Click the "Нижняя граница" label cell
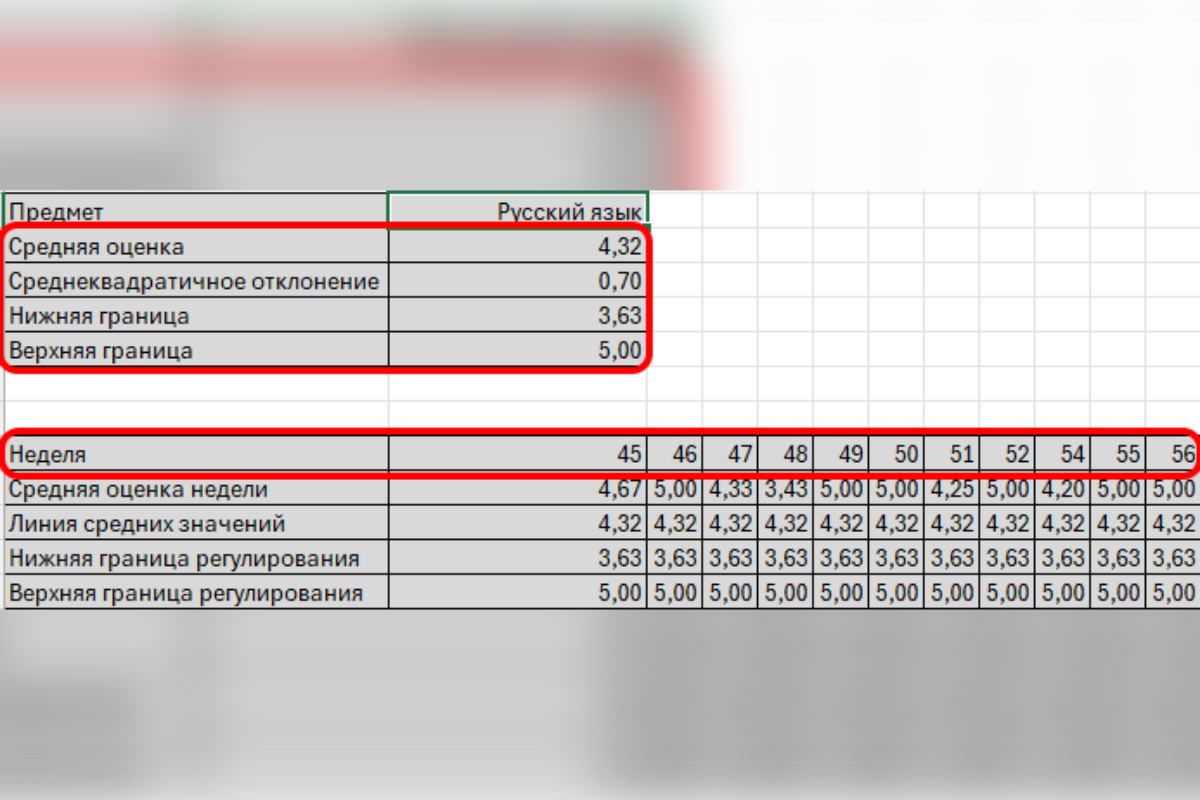This screenshot has width=1200, height=800. 195,316
